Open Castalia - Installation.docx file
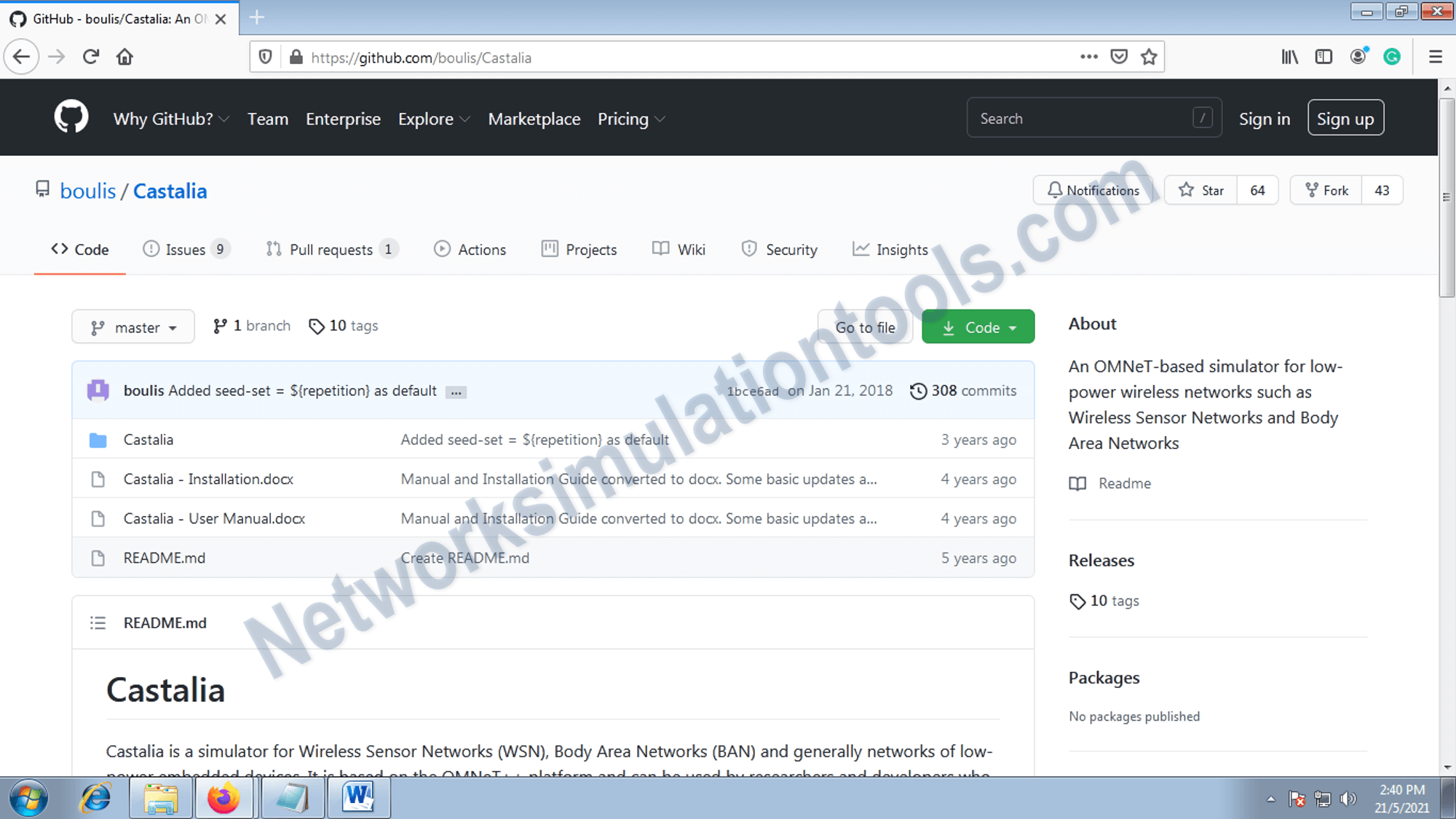This screenshot has width=1456, height=819. 208,479
